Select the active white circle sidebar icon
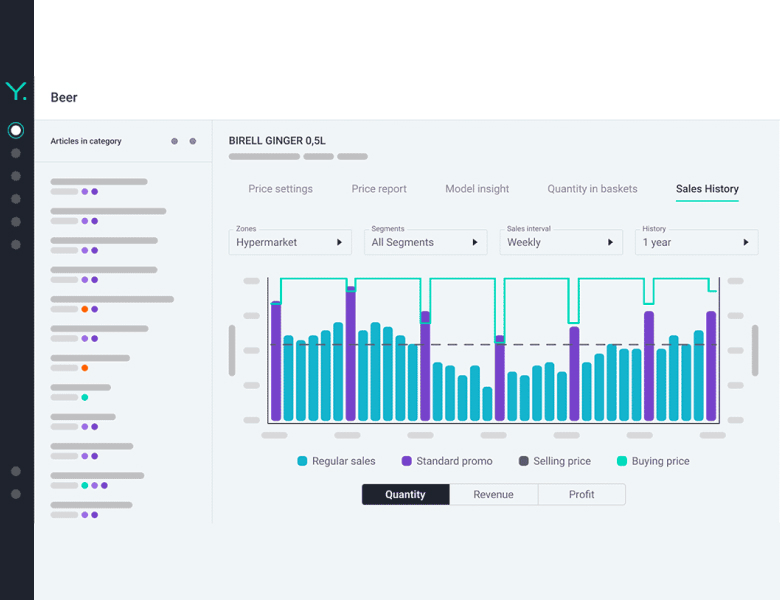This screenshot has width=780, height=600. tap(16, 130)
